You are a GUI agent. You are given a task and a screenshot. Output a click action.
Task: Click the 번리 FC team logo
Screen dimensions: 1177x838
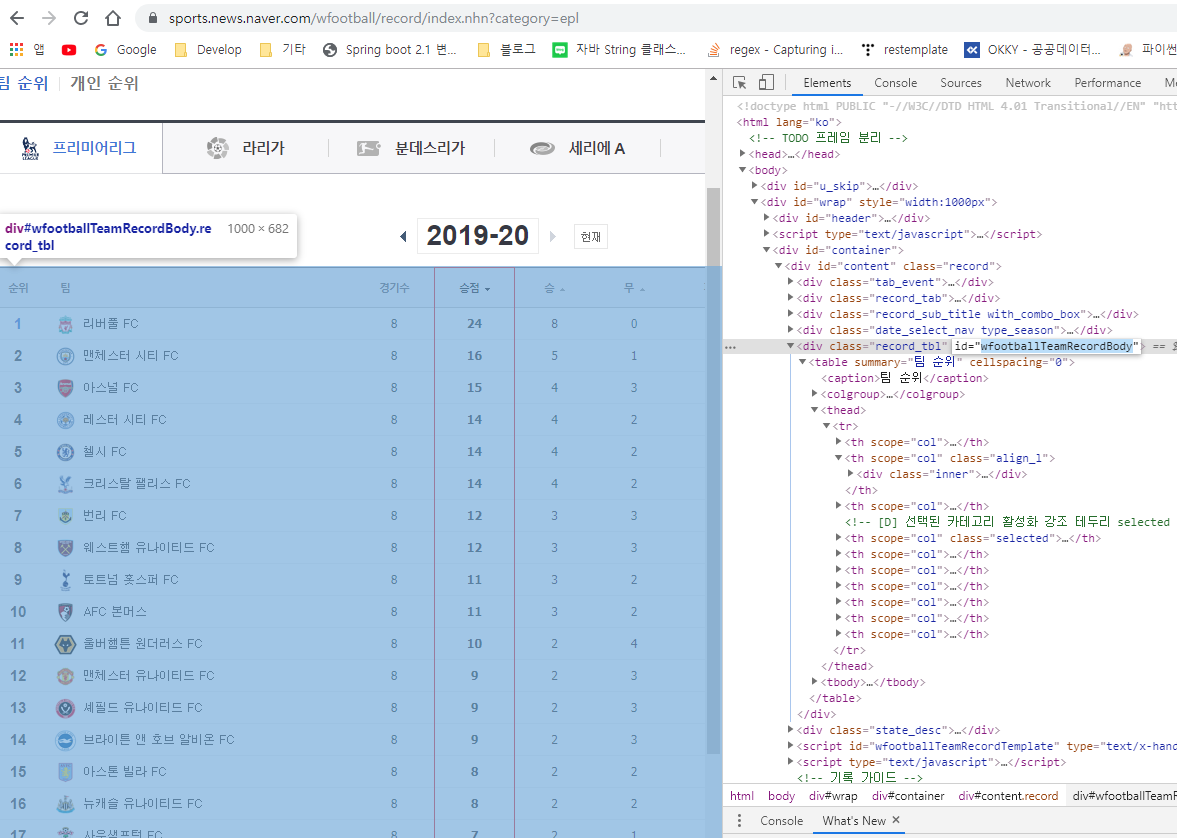[65, 516]
